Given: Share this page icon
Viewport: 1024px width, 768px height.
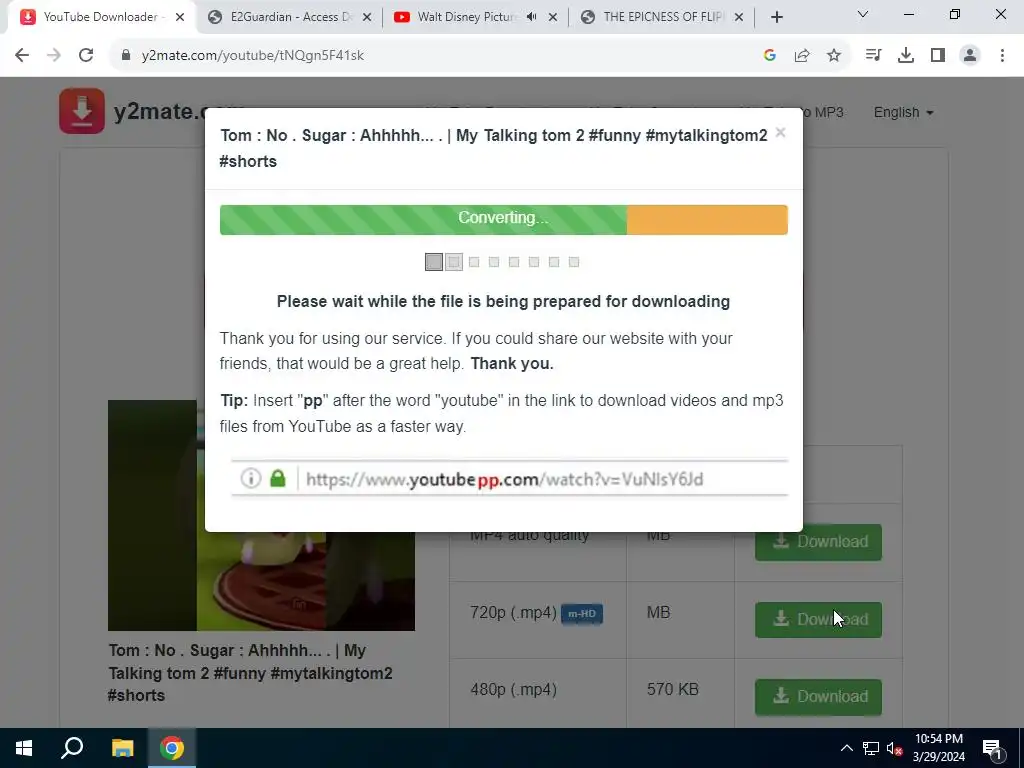Looking at the screenshot, I should [802, 56].
